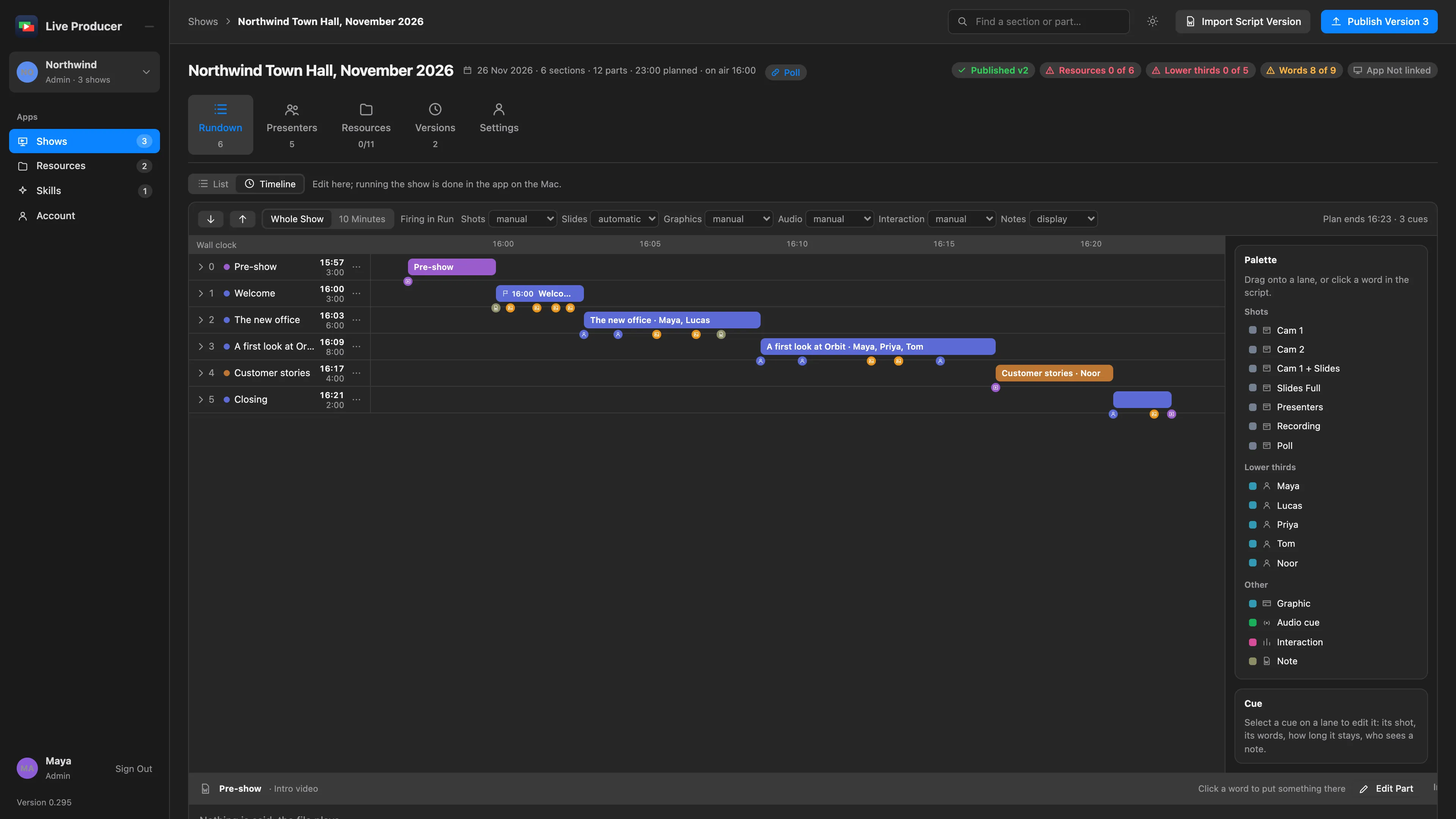1456x819 pixels.
Task: Expand the Northwind workspace switcher
Action: 84,72
